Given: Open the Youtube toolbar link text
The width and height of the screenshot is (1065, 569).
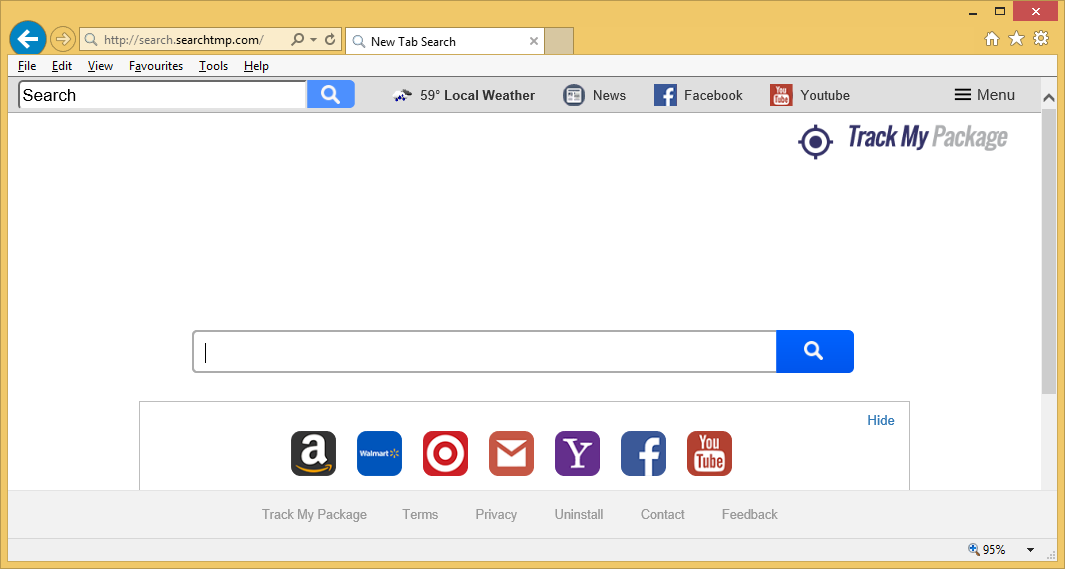Looking at the screenshot, I should tap(825, 96).
